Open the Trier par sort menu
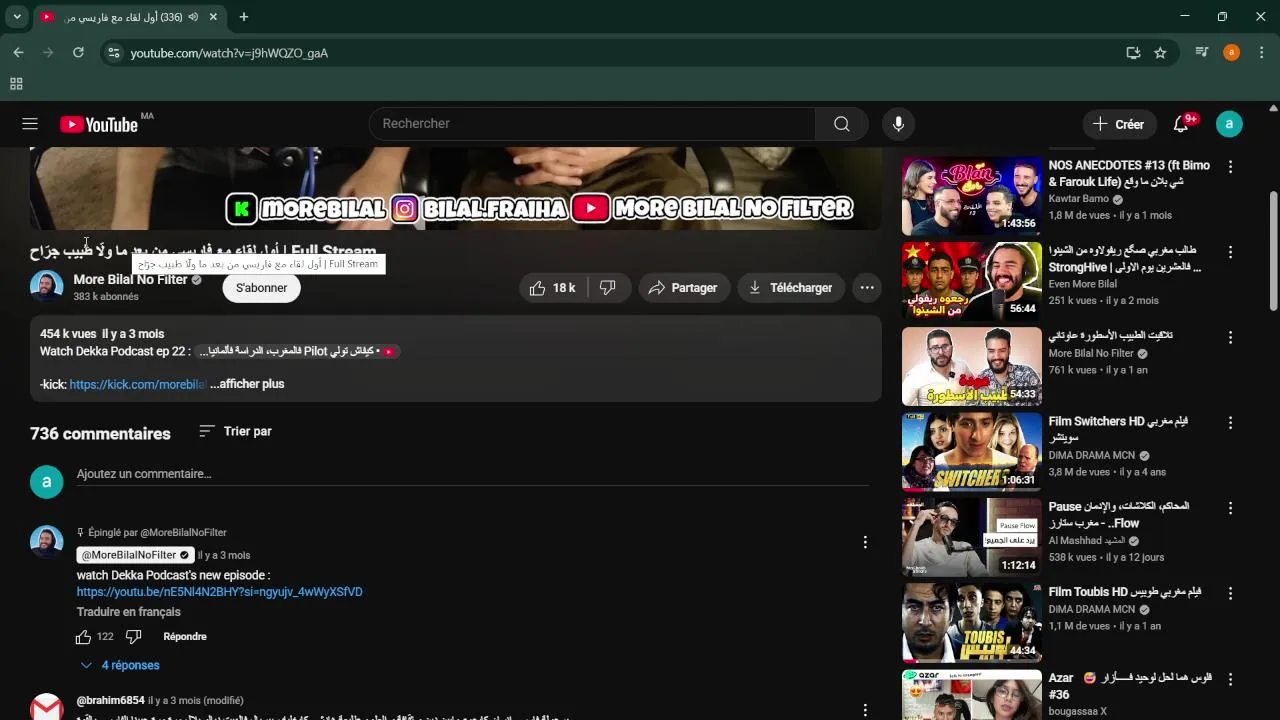Viewport: 1280px width, 720px height. point(235,432)
